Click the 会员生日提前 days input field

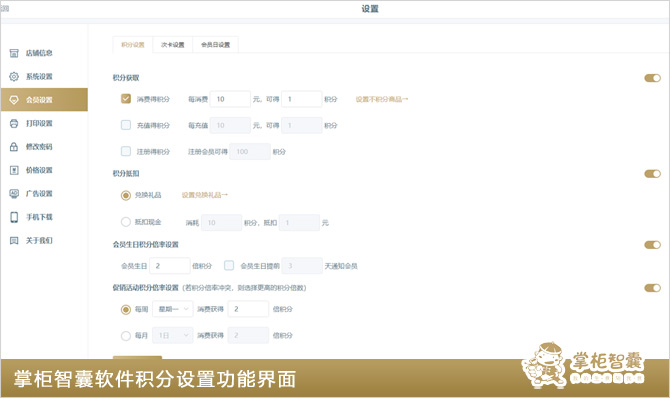(302, 266)
